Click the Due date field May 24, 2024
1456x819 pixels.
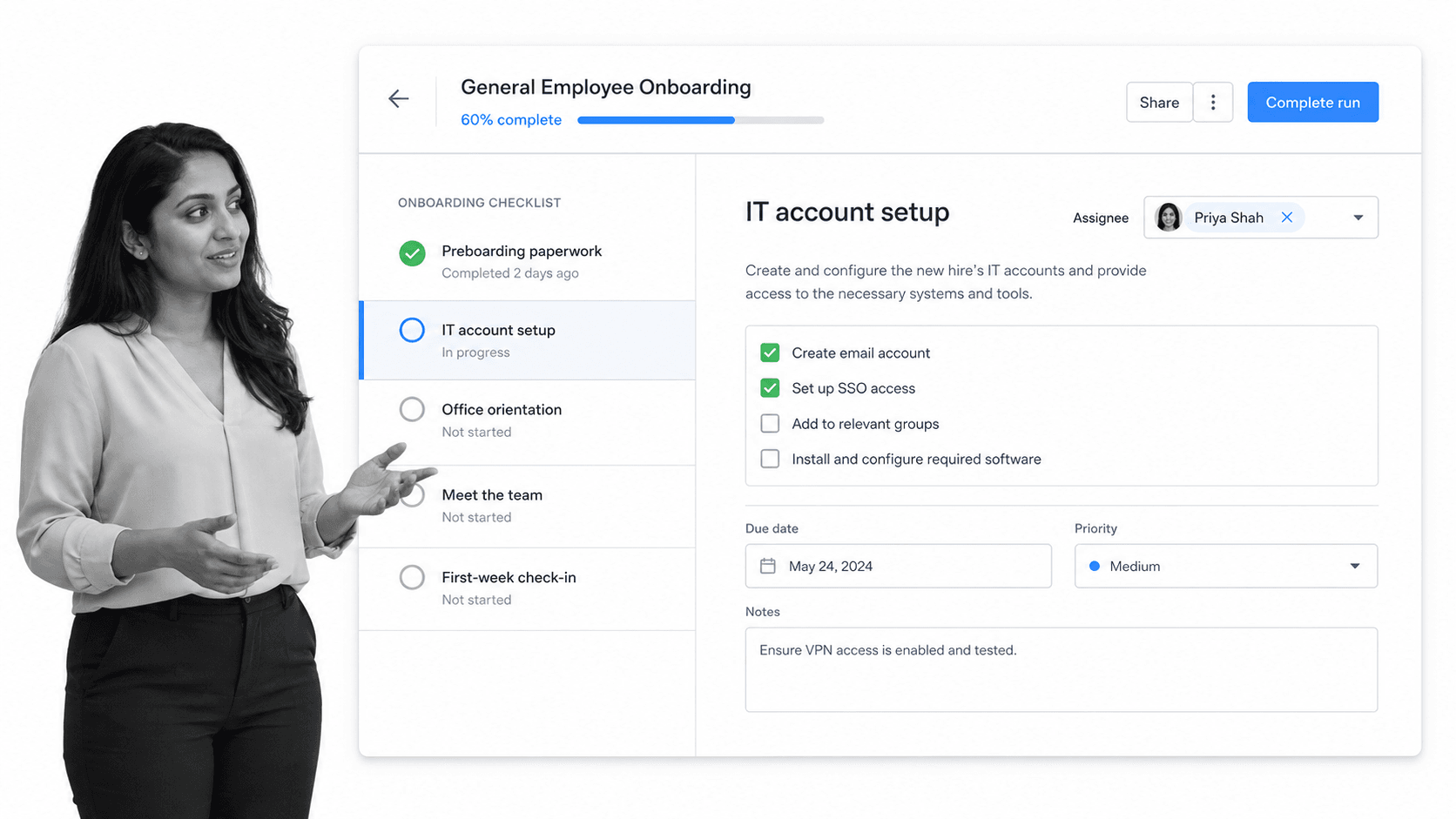click(898, 566)
